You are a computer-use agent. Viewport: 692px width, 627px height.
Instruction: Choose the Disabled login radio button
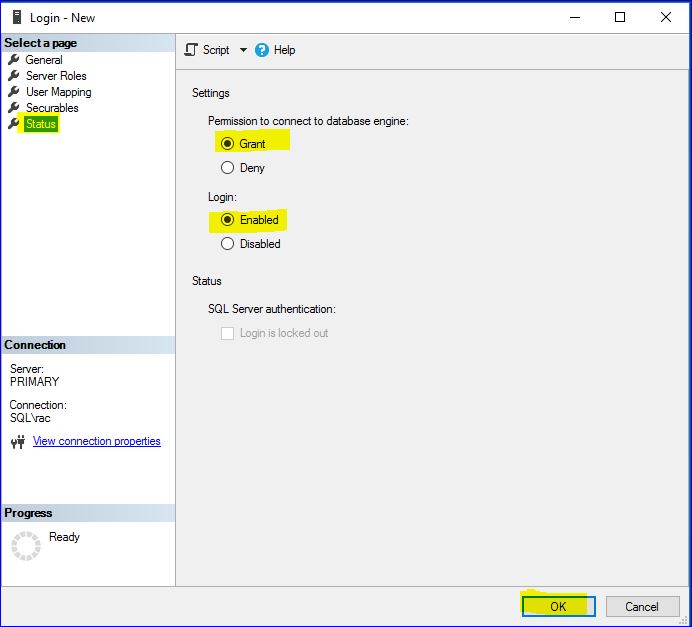coord(227,244)
